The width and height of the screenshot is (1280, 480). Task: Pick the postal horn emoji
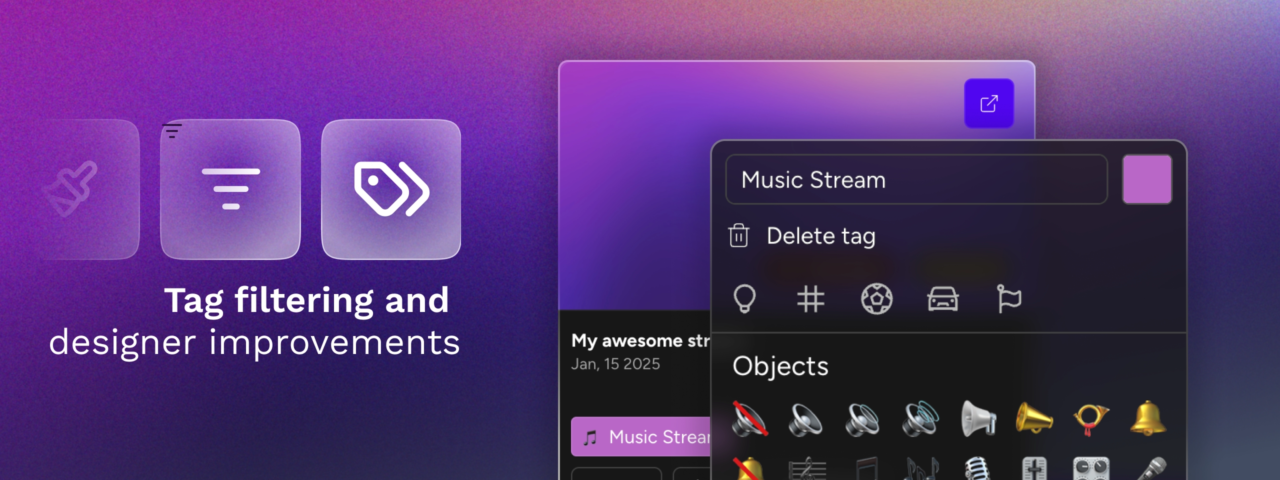click(1091, 419)
